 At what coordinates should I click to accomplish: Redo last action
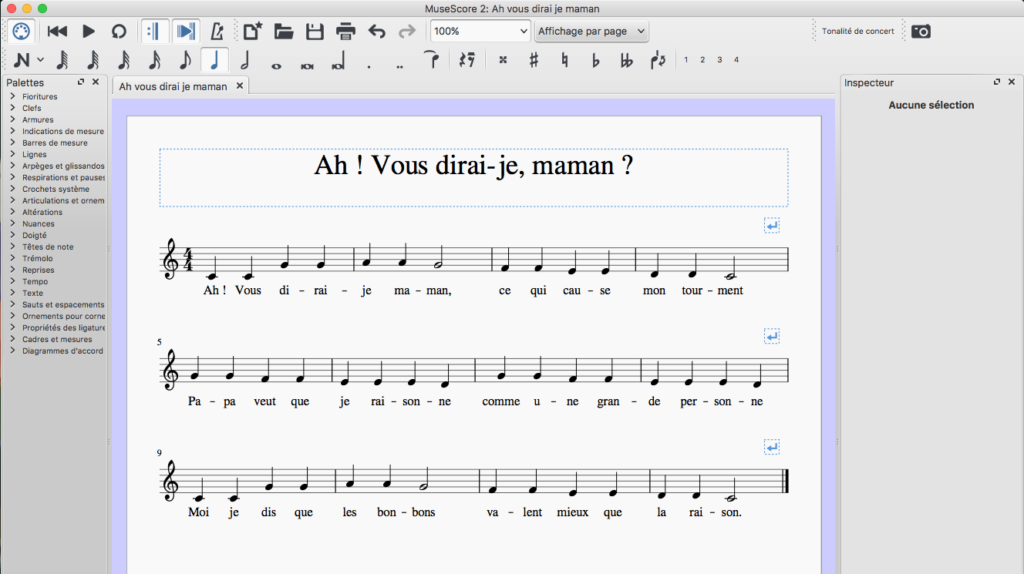pos(407,31)
